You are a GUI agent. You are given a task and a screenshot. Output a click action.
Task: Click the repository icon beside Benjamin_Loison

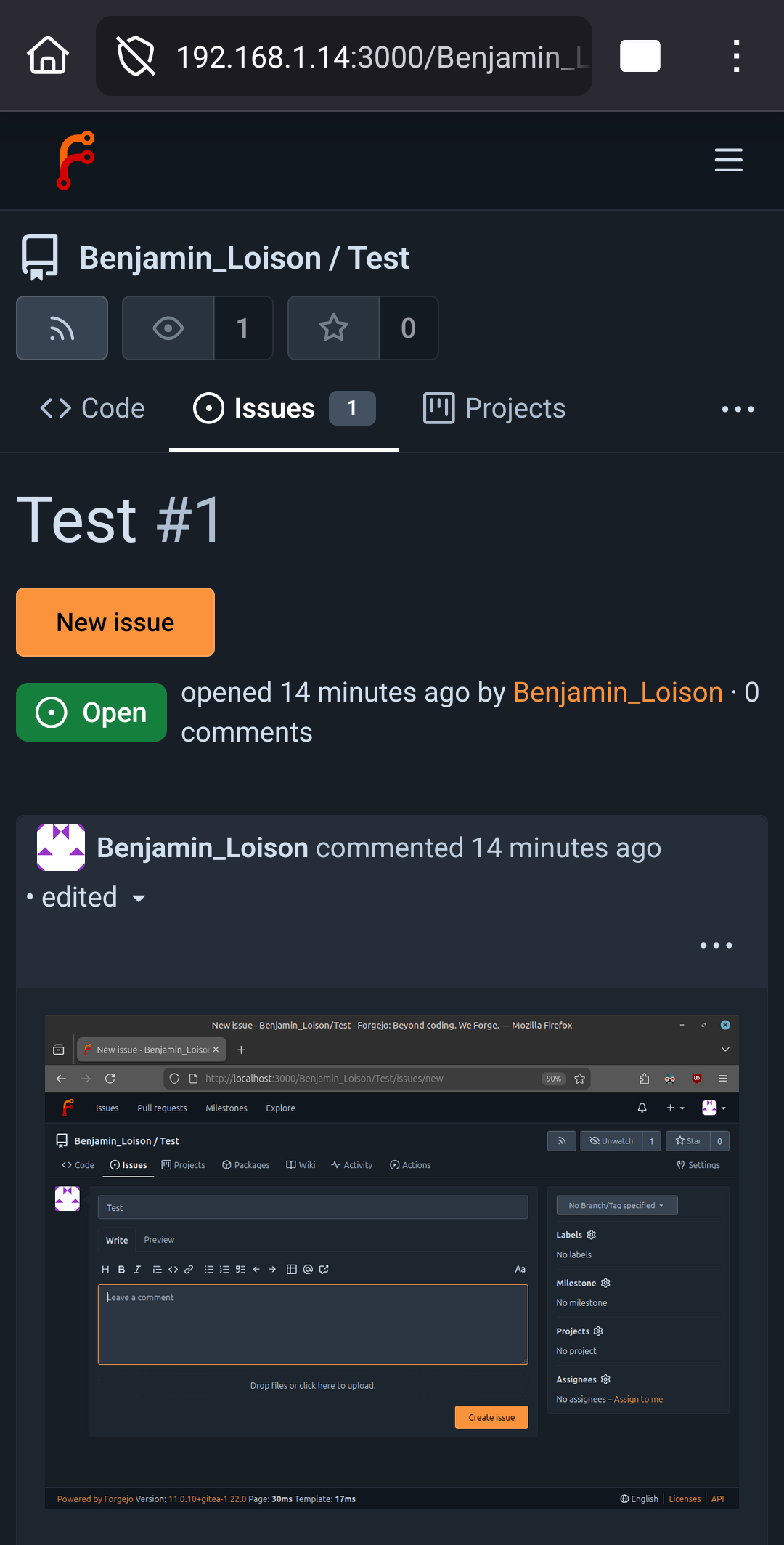pyautogui.click(x=40, y=258)
